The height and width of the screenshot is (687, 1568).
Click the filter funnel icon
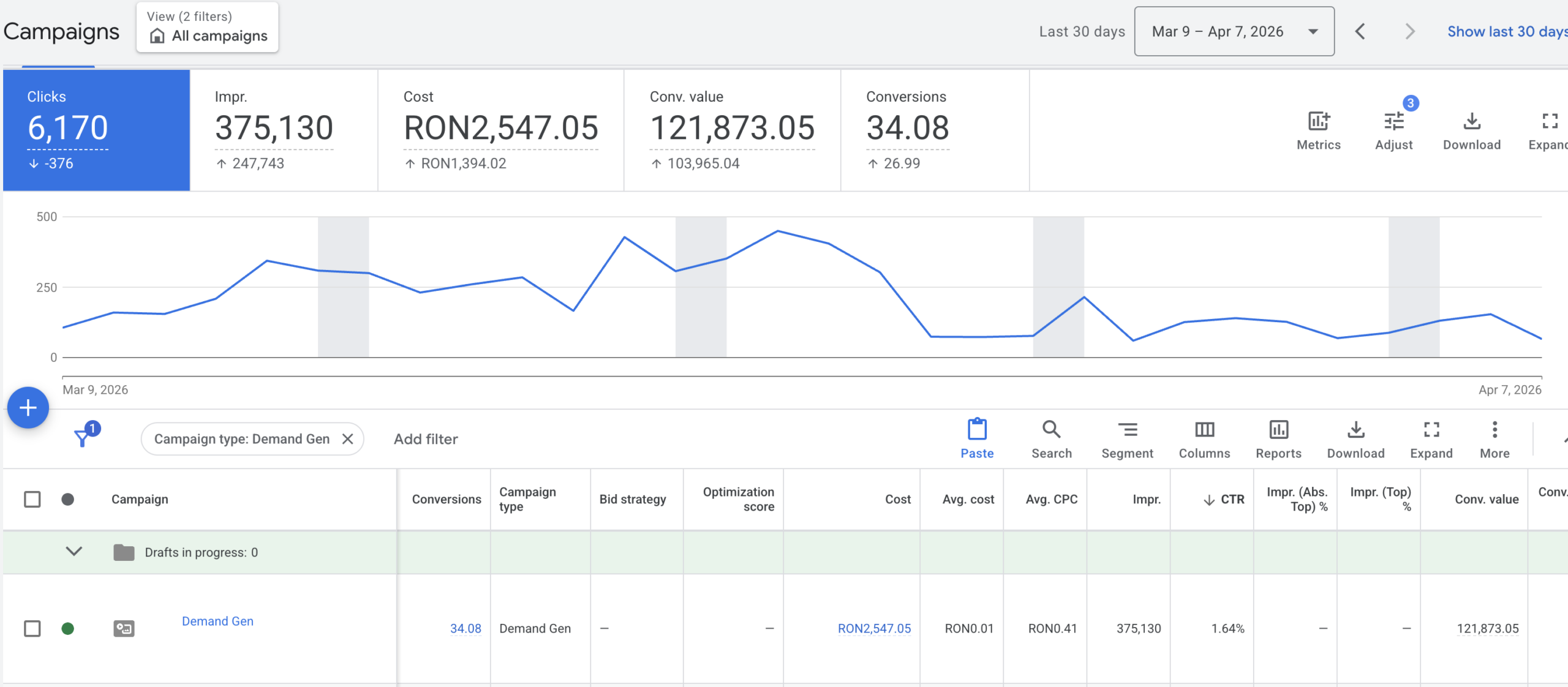pos(82,438)
